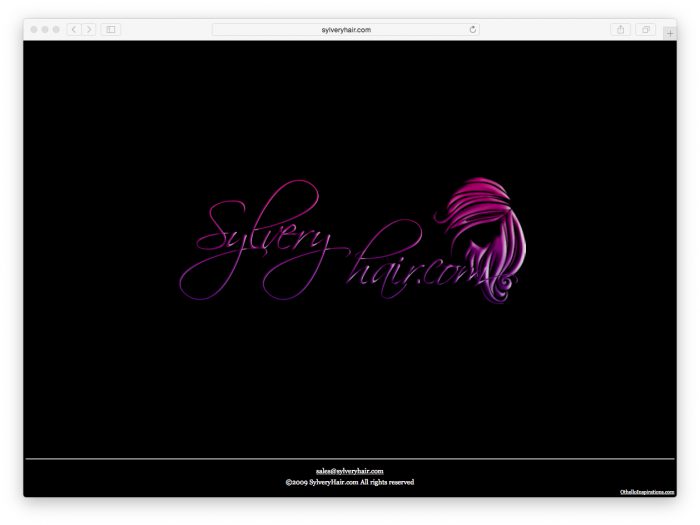Click the ©2009 SylveryHair.com copyright text
Screen dimensions: 700x525
tap(349, 482)
